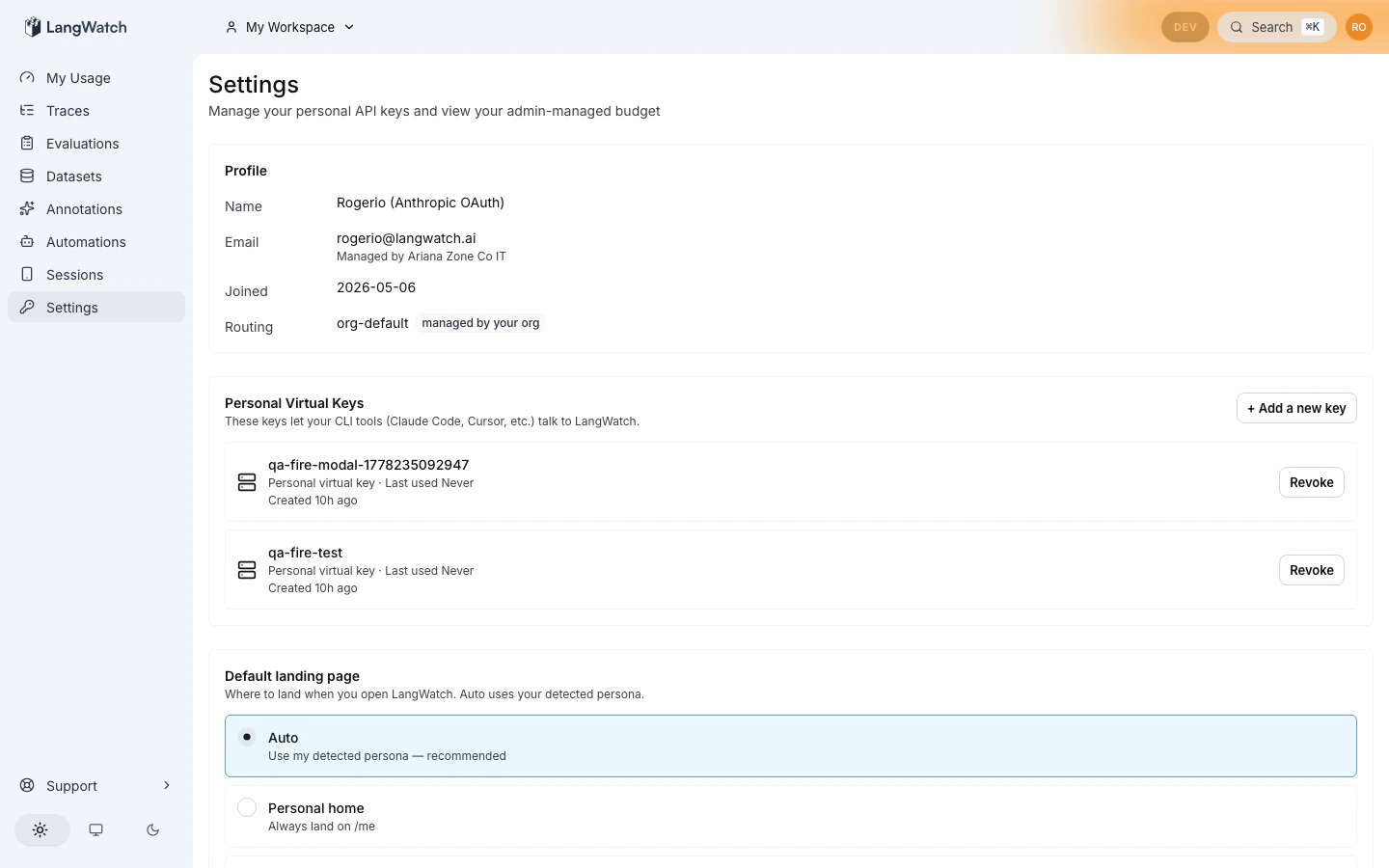Go to Automations page
The width and height of the screenshot is (1389, 868).
pyautogui.click(x=96, y=242)
